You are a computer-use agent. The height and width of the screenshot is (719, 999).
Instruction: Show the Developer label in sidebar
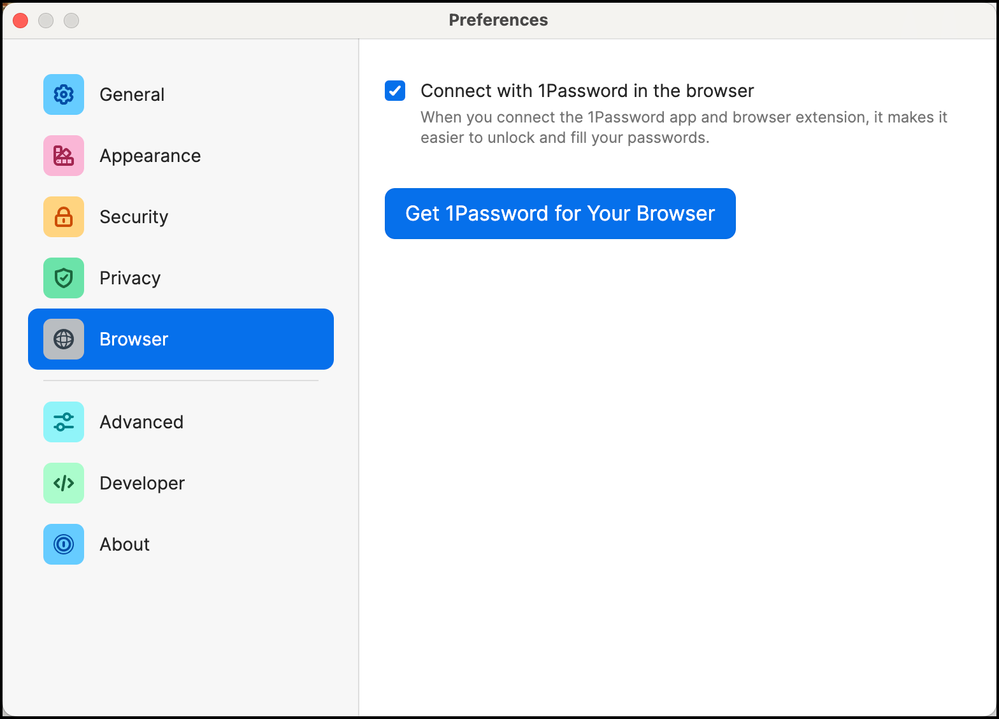[142, 483]
